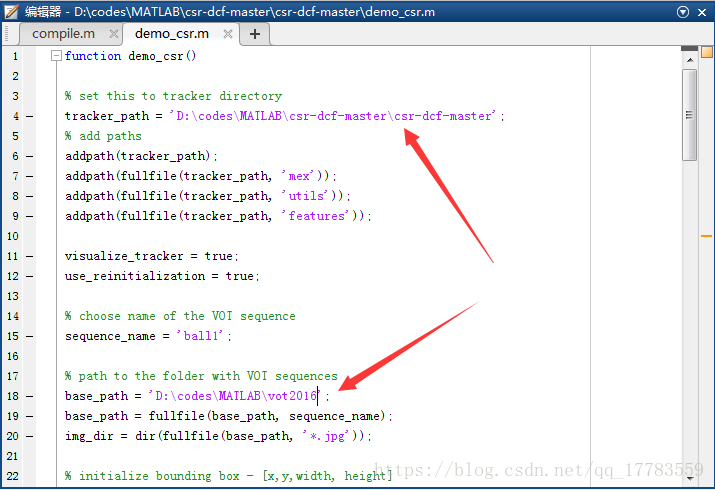This screenshot has width=715, height=490.
Task: Click 'use_reinitialization = true;' line
Action: tap(162, 276)
